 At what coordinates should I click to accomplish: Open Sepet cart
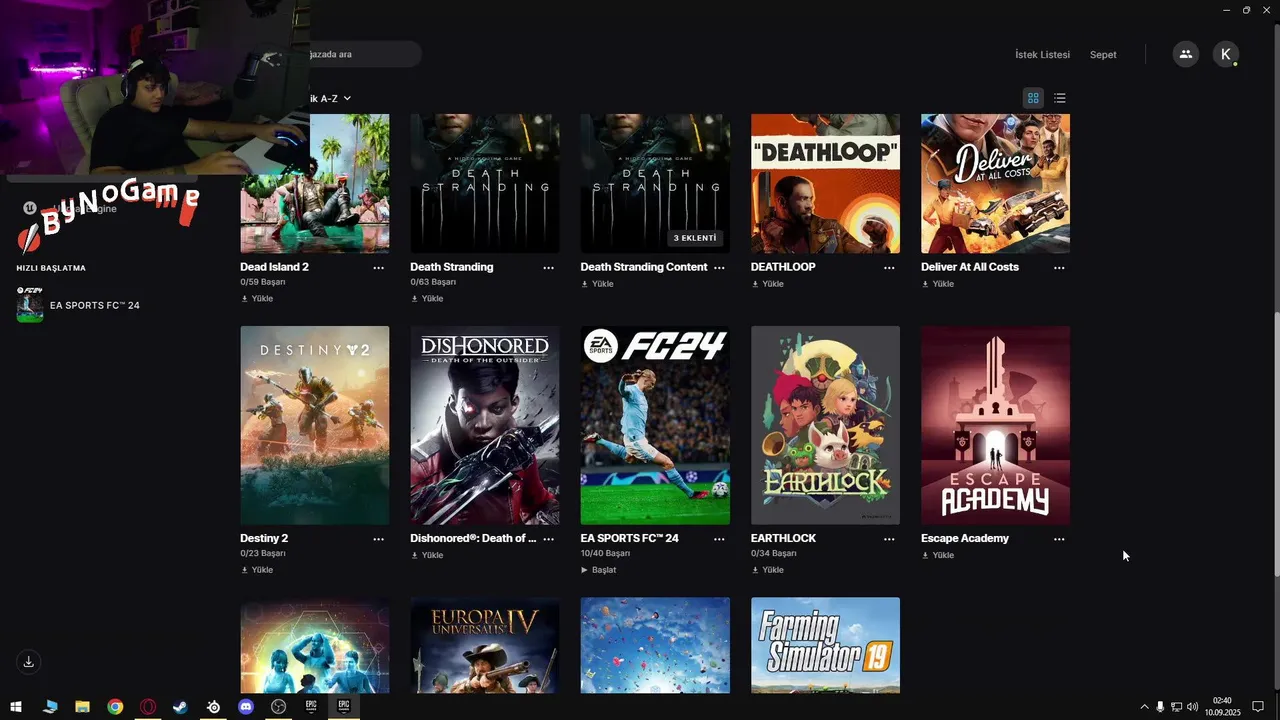1103,55
